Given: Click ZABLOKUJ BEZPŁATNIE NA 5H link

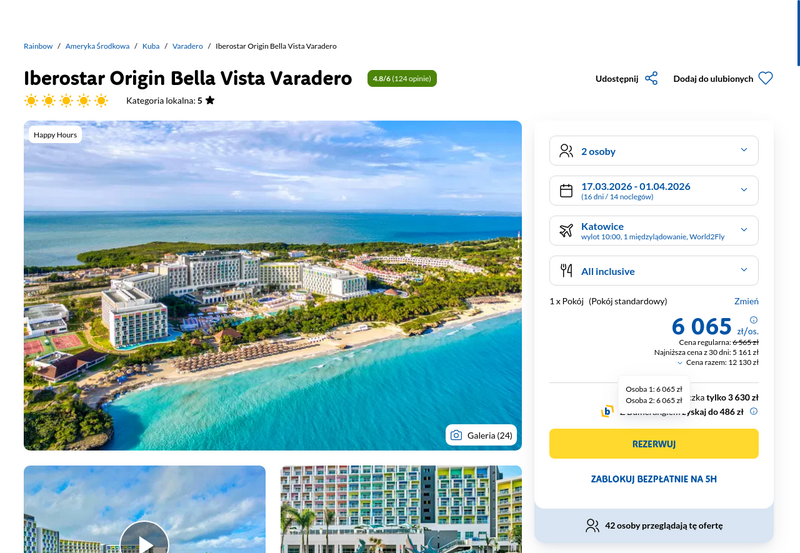Looking at the screenshot, I should [x=654, y=479].
